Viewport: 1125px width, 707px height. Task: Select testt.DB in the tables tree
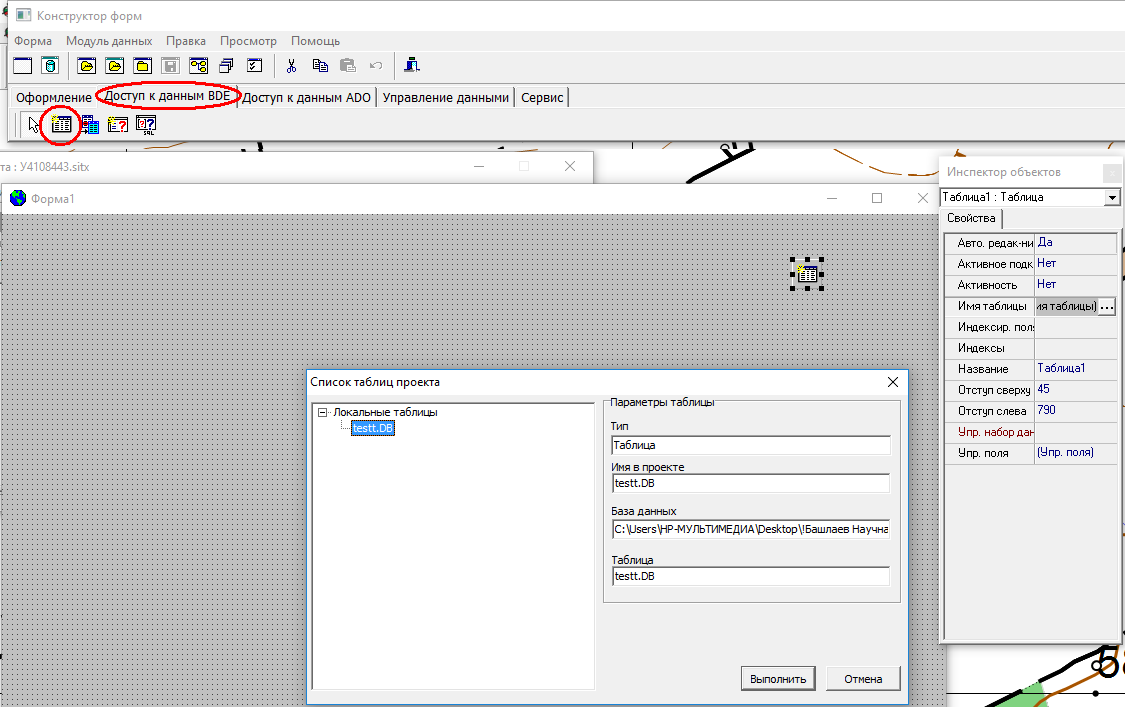[x=373, y=429]
